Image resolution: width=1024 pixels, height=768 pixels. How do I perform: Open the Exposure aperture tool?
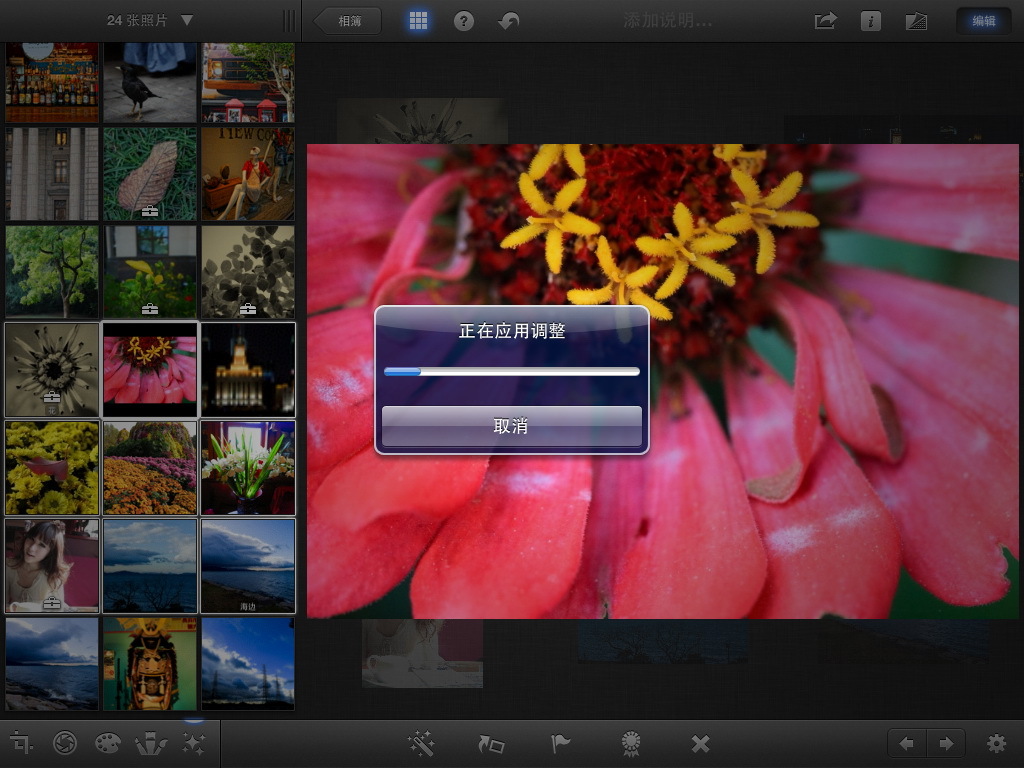(65, 743)
